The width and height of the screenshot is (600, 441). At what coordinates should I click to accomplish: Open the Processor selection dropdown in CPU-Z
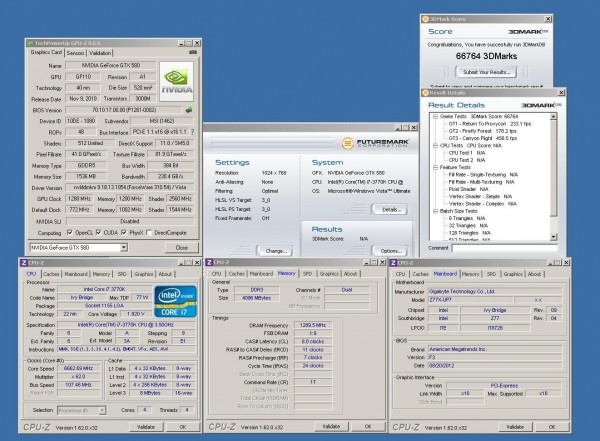(102, 410)
